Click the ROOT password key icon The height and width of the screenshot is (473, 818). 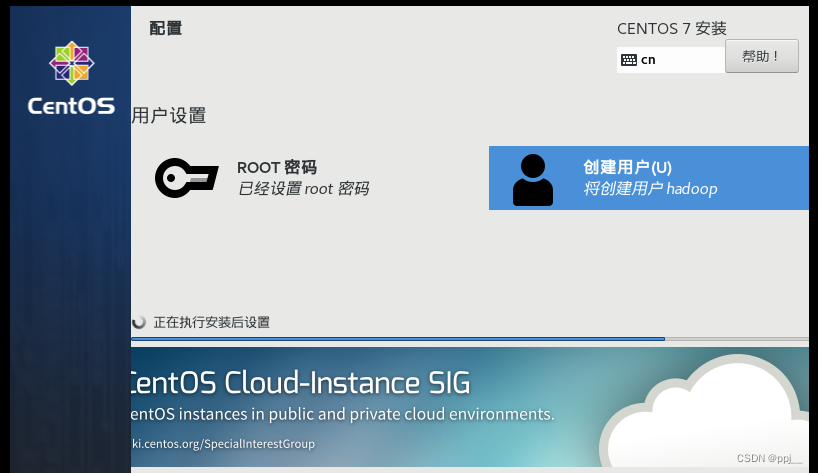pos(186,178)
